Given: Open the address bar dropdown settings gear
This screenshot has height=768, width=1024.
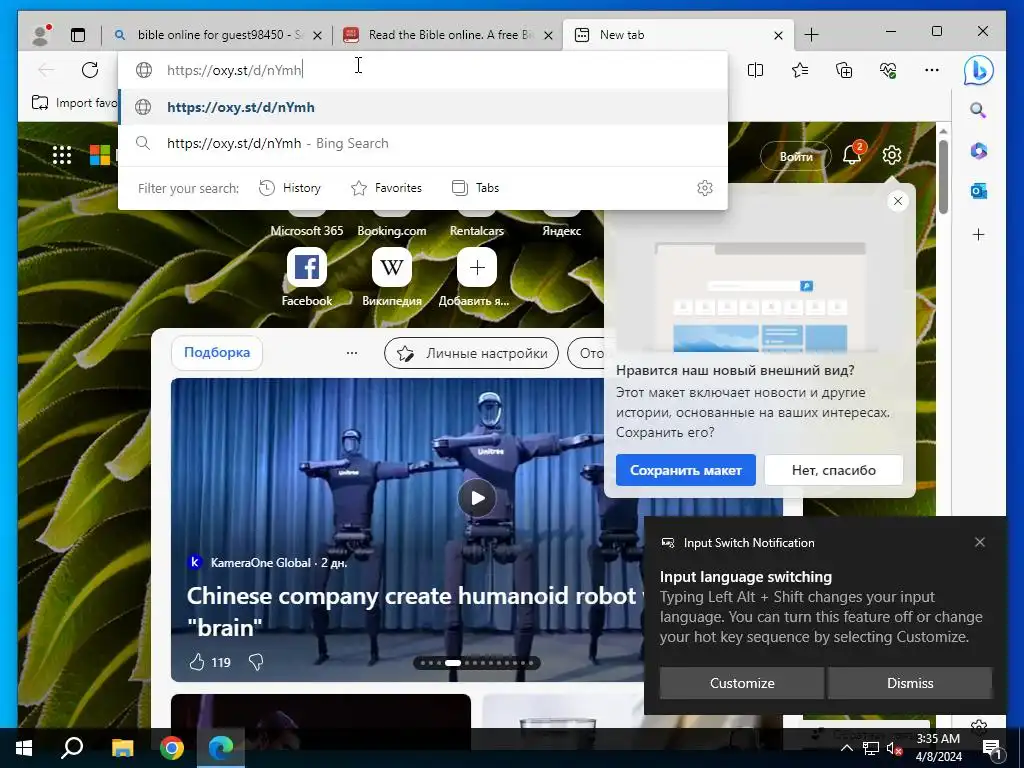Looking at the screenshot, I should [705, 188].
